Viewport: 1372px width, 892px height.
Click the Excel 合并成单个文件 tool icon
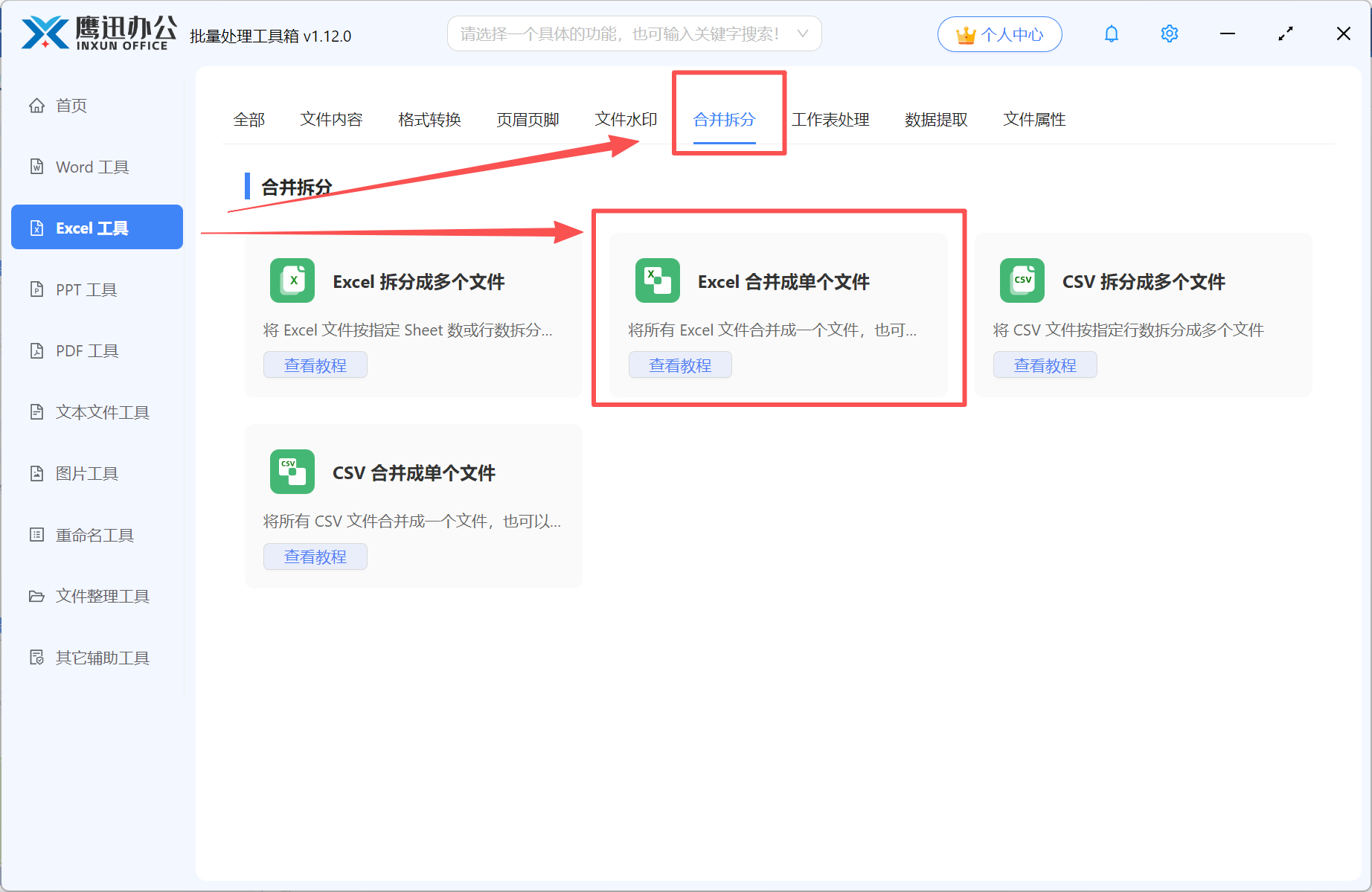(657, 280)
